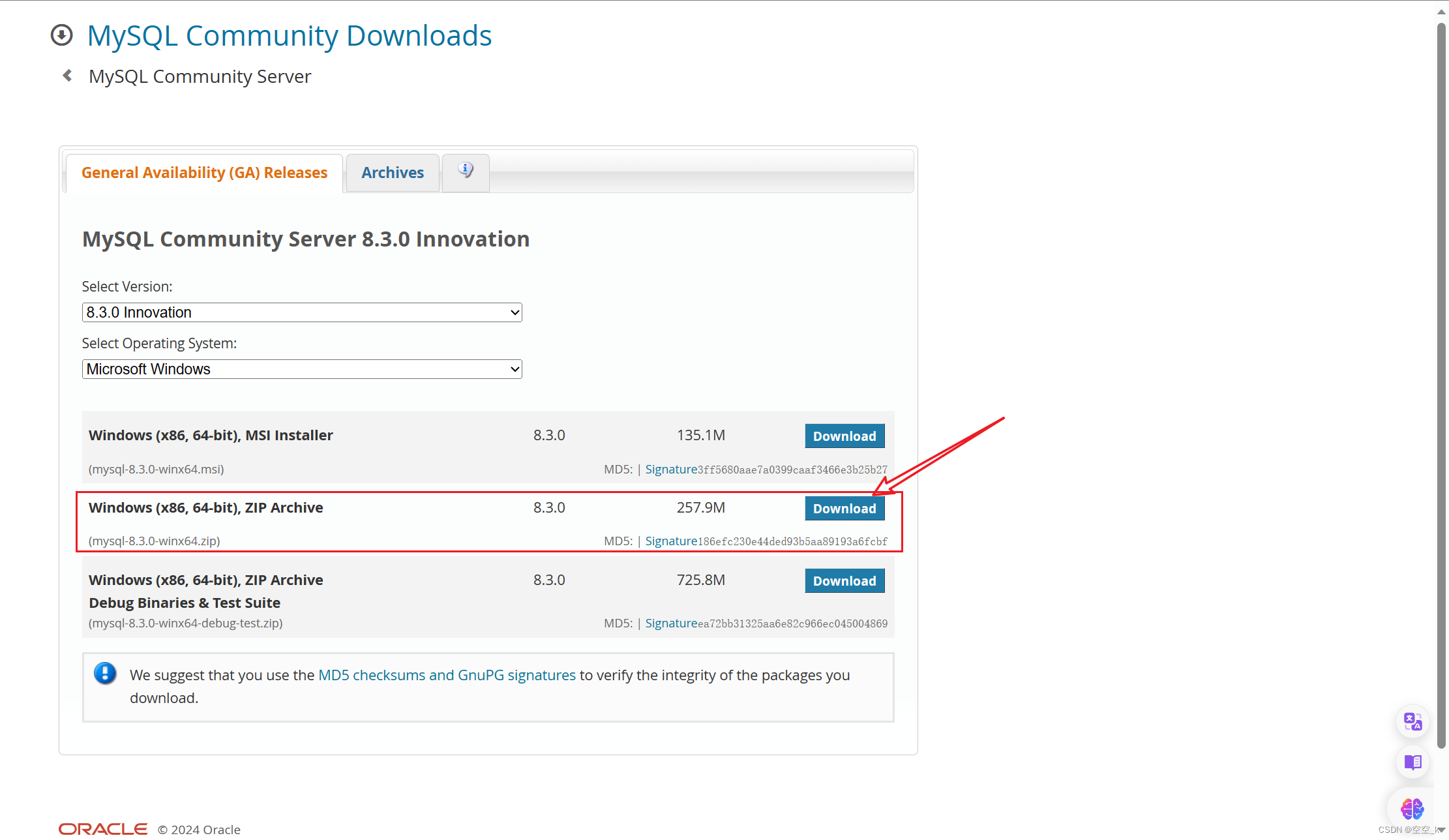Screen dimensions: 1449x840
Task: Click the 'Select Version:' label
Action: [127, 287]
